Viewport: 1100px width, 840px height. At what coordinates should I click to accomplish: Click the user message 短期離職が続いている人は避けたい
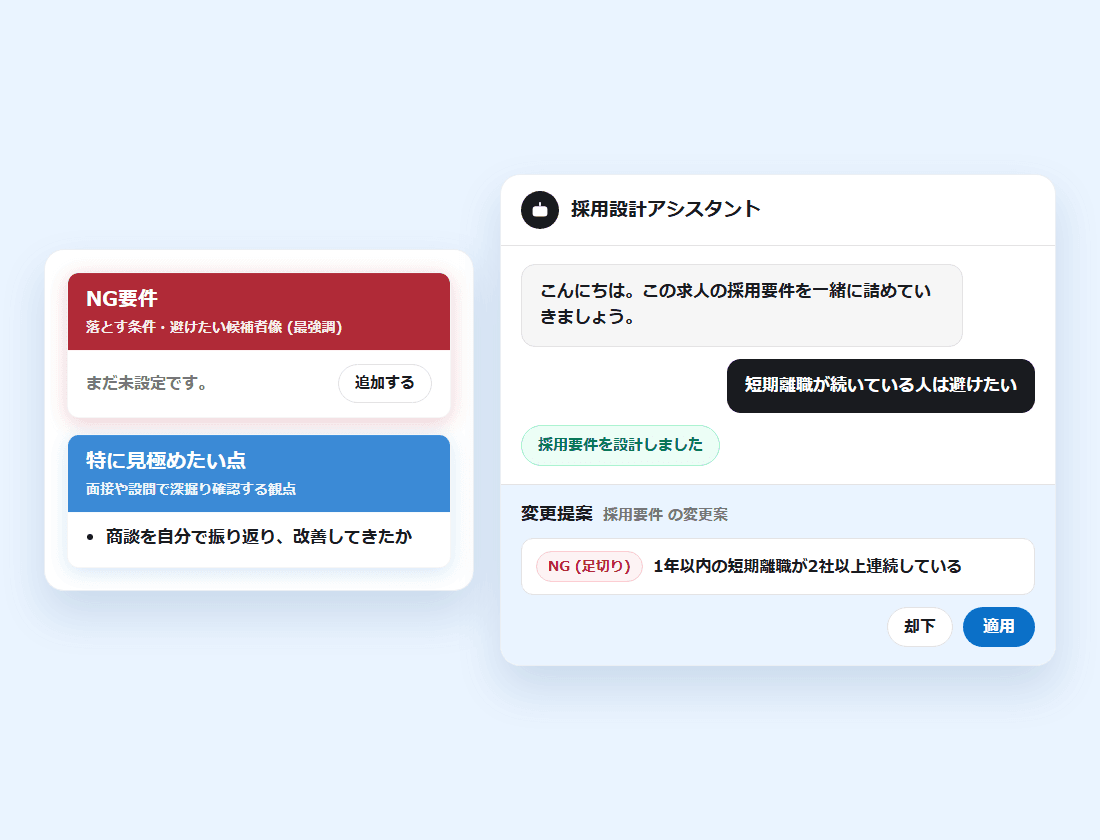(880, 385)
